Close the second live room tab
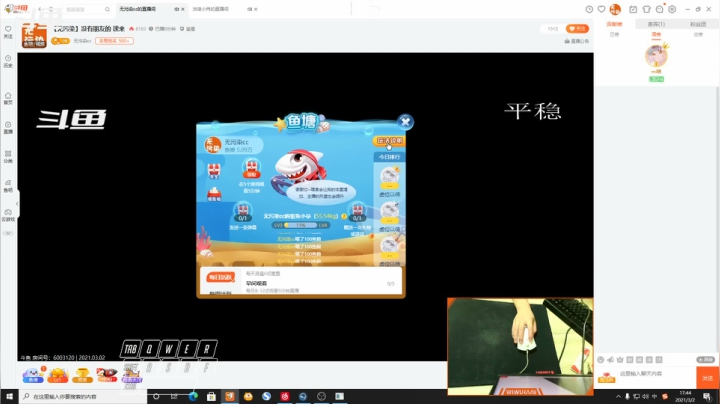This screenshot has height=404, width=720. point(256,9)
